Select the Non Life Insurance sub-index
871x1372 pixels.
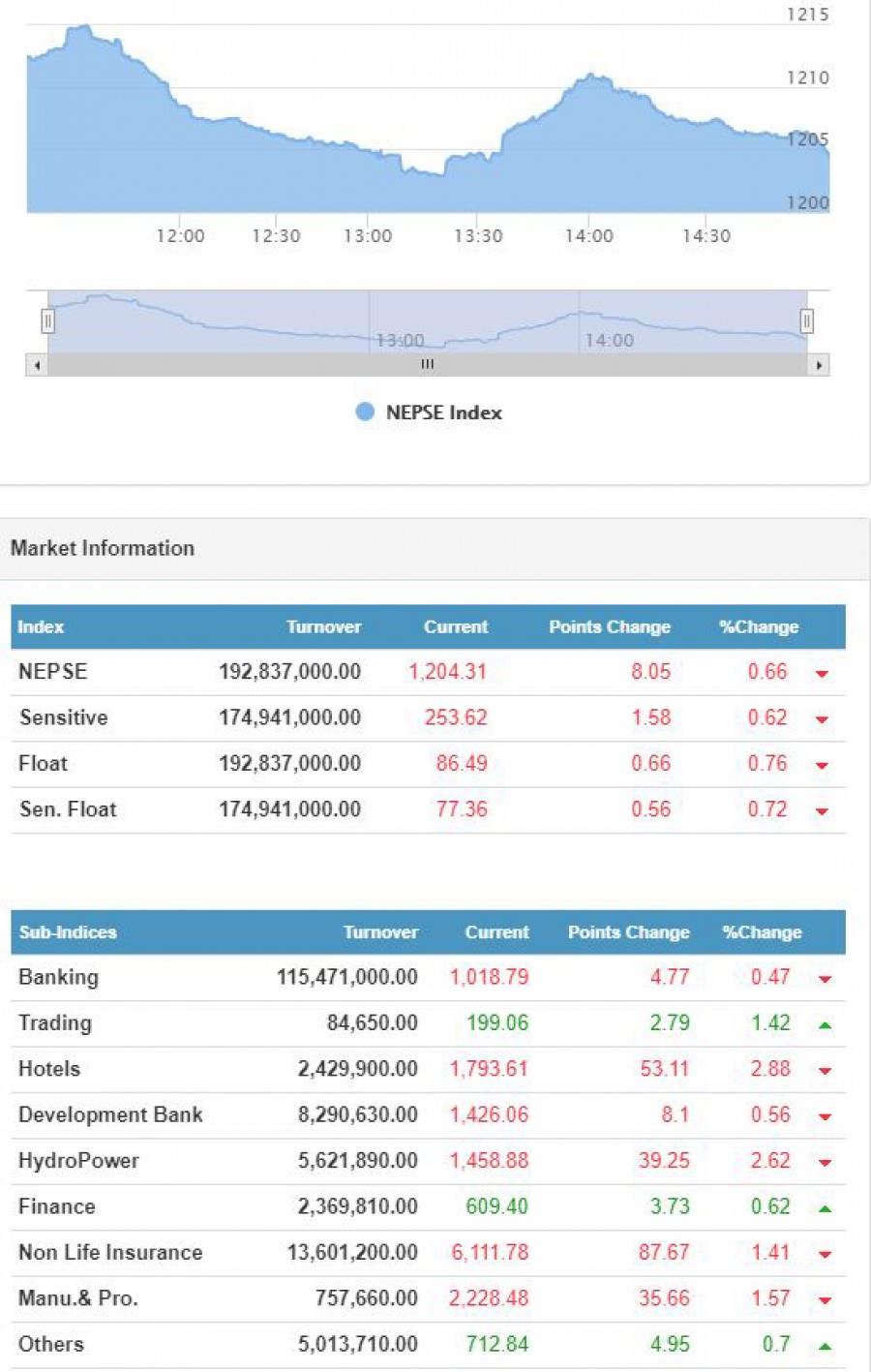[110, 1253]
